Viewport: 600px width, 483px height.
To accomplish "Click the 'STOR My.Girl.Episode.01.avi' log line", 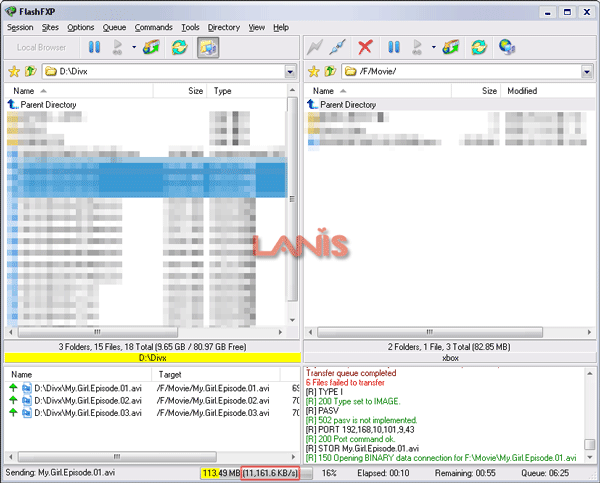I will (362, 448).
